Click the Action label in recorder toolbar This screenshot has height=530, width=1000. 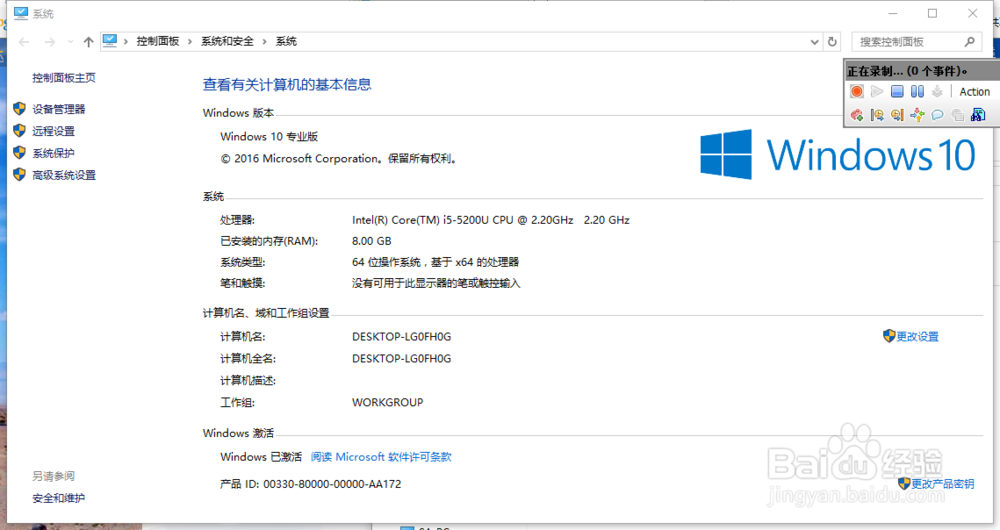(974, 92)
